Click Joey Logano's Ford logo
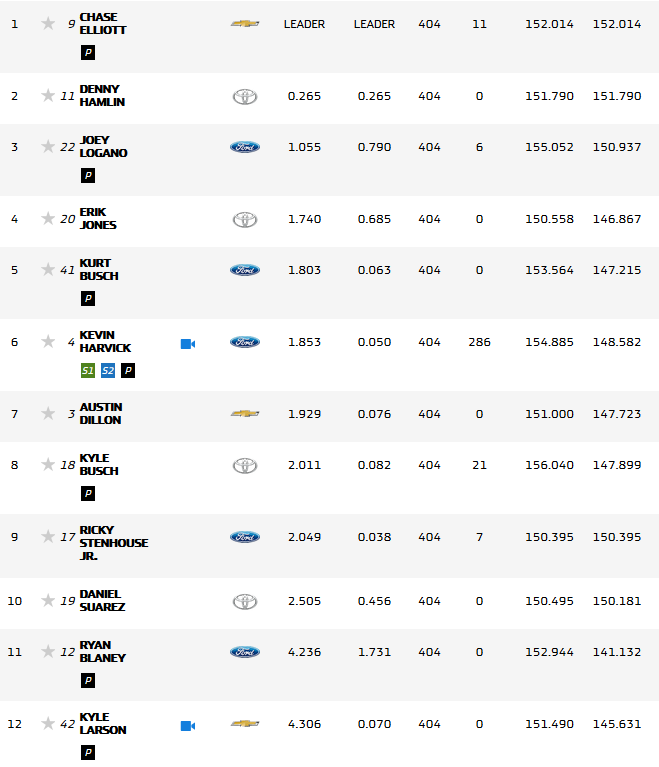Image resolution: width=659 pixels, height=767 pixels. [245, 147]
